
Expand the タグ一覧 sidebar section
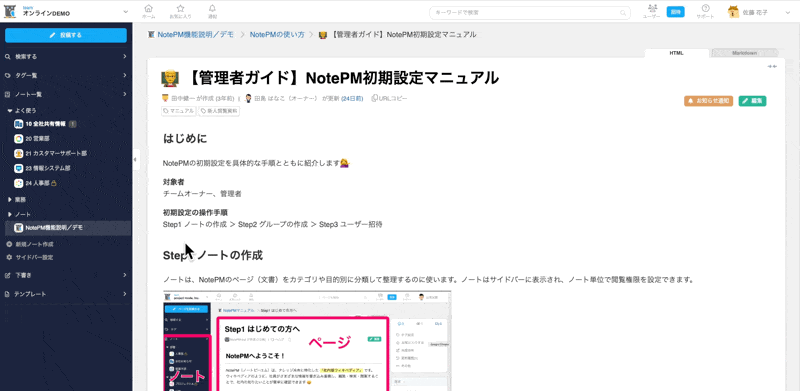124,76
